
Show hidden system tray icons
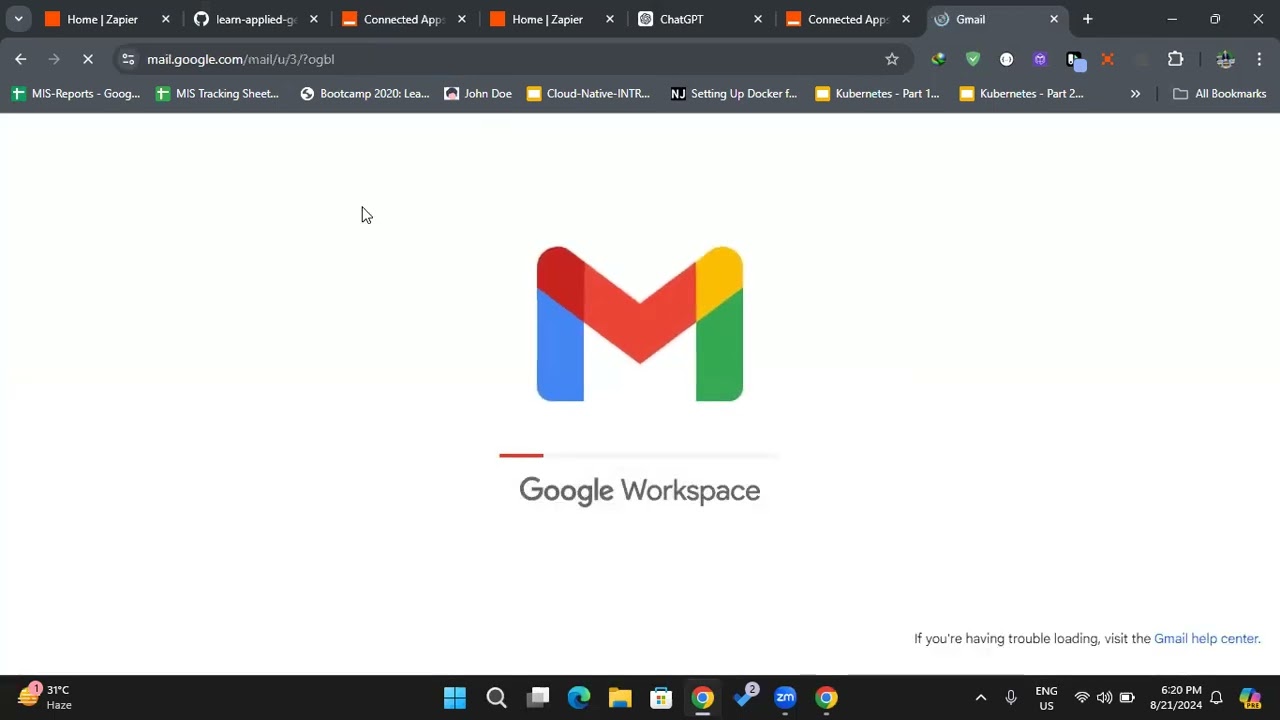[981, 697]
